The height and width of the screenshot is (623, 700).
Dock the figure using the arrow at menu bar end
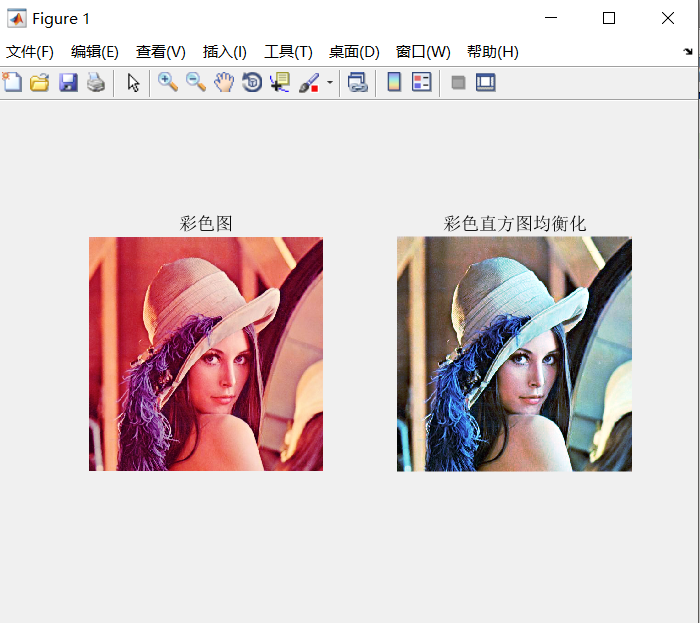[688, 52]
